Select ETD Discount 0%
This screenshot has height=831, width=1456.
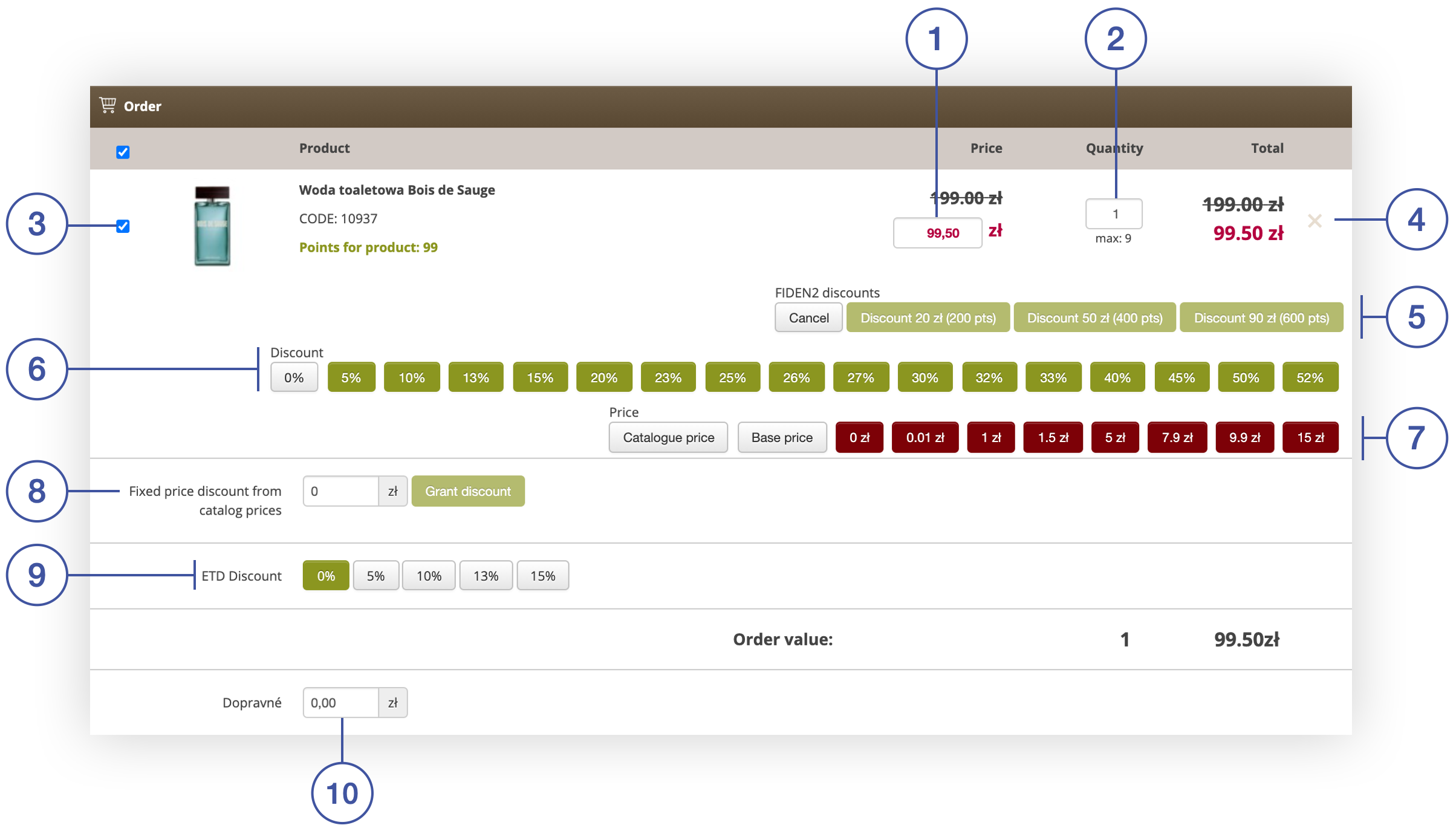pos(326,575)
